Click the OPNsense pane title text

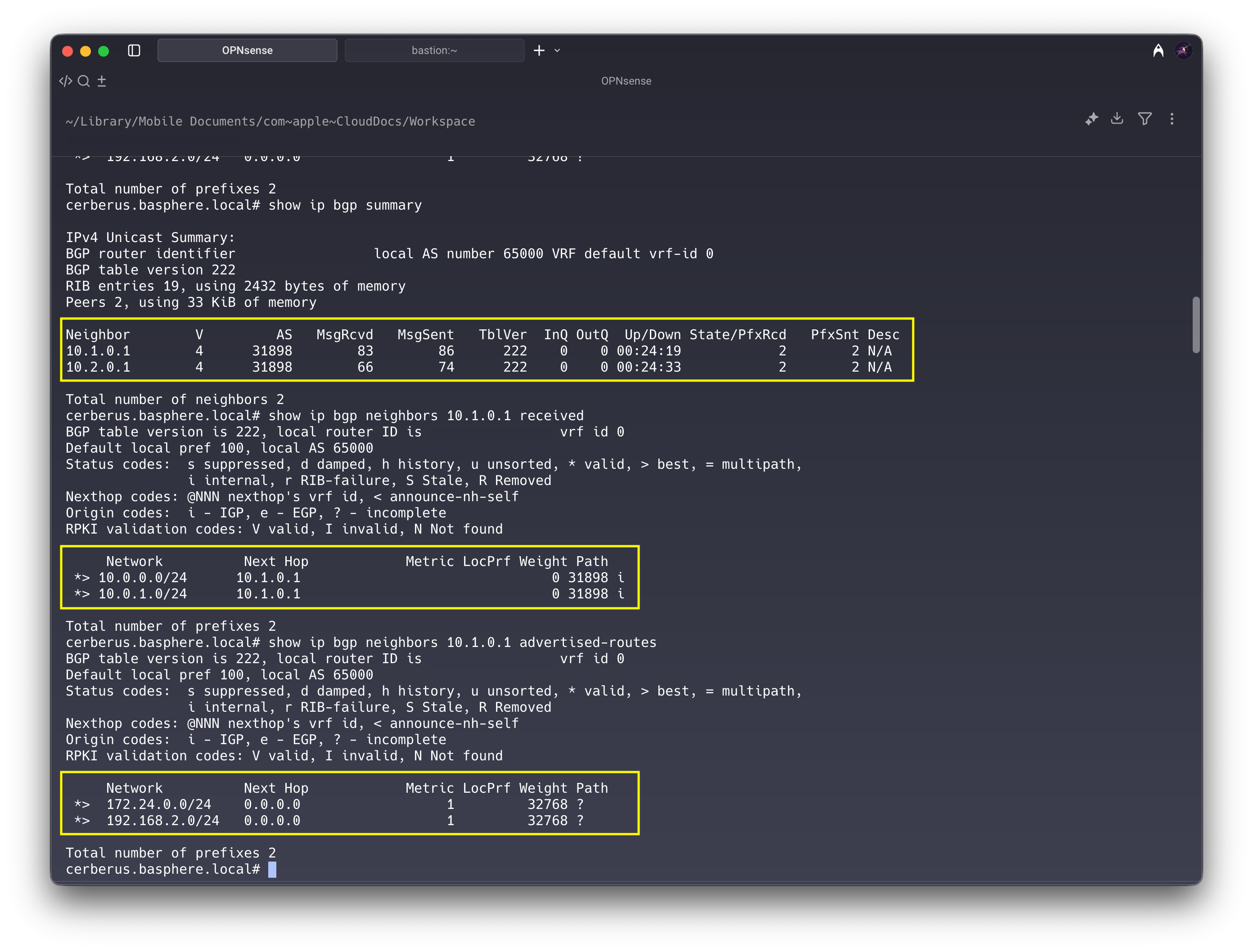tap(626, 81)
